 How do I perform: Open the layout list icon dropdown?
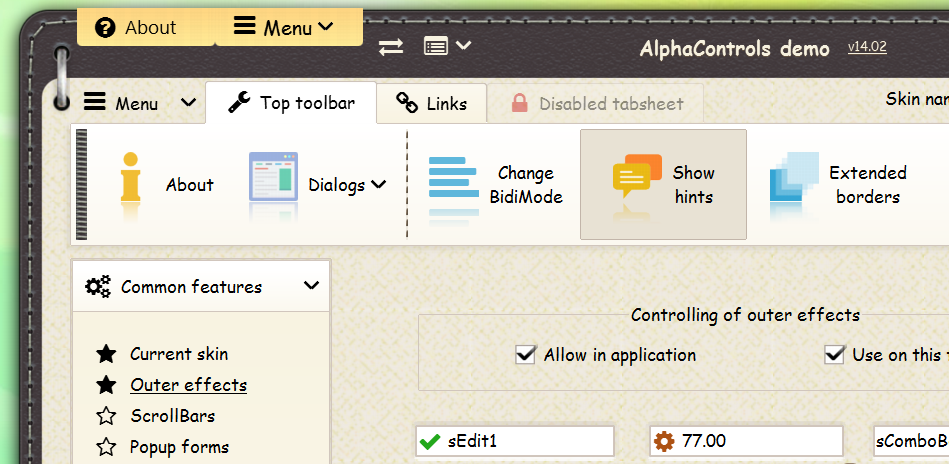click(436, 46)
